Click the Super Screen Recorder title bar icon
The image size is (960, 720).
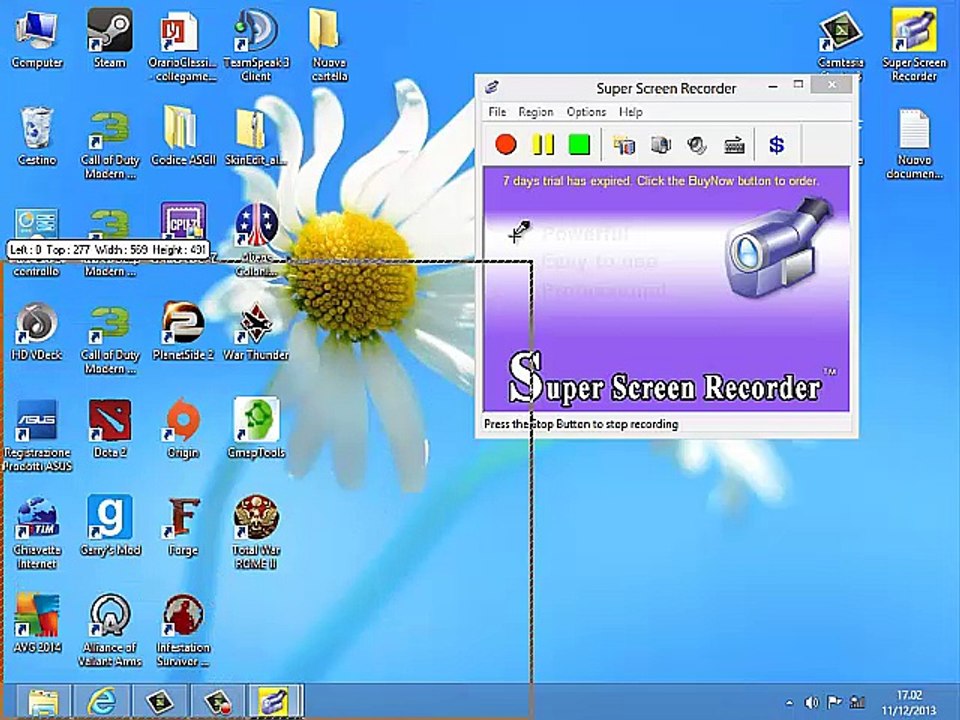[x=492, y=88]
